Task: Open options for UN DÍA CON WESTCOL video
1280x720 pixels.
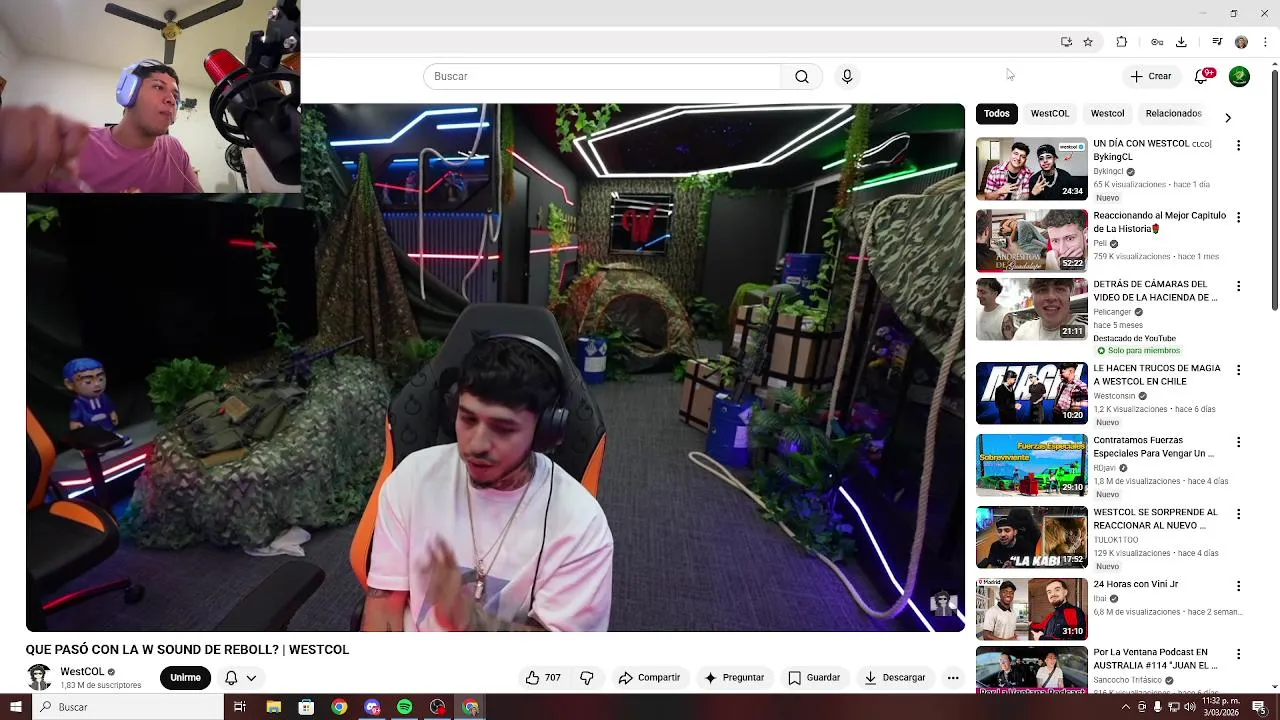Action: coord(1238,146)
